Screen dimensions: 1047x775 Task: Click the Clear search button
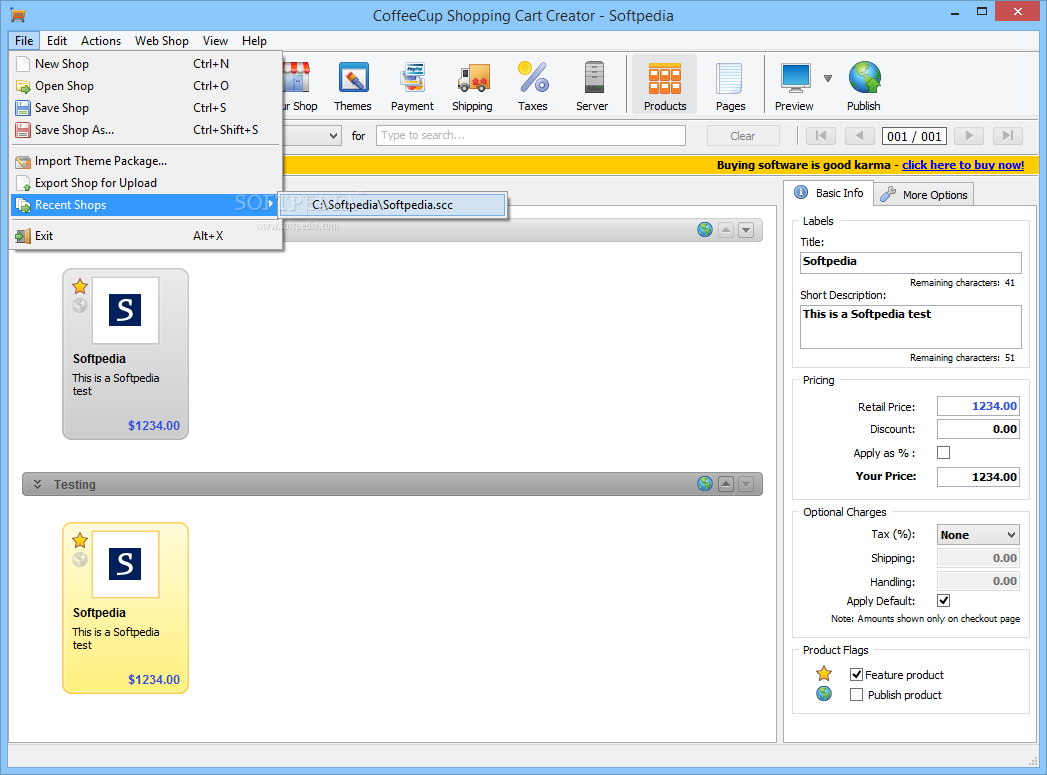[743, 136]
